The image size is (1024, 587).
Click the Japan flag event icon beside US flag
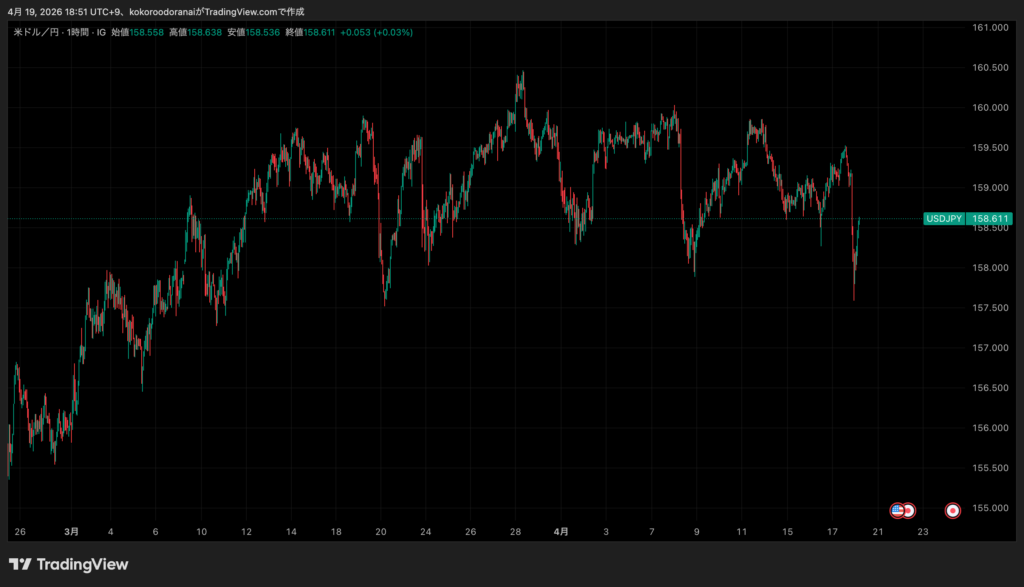point(909,510)
